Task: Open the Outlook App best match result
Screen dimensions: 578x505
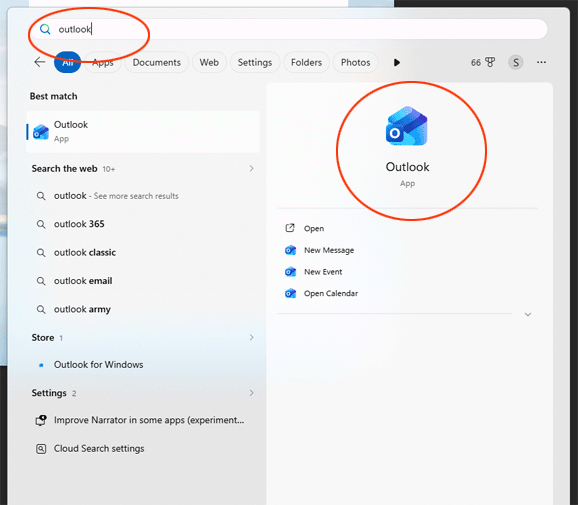Action: click(143, 132)
